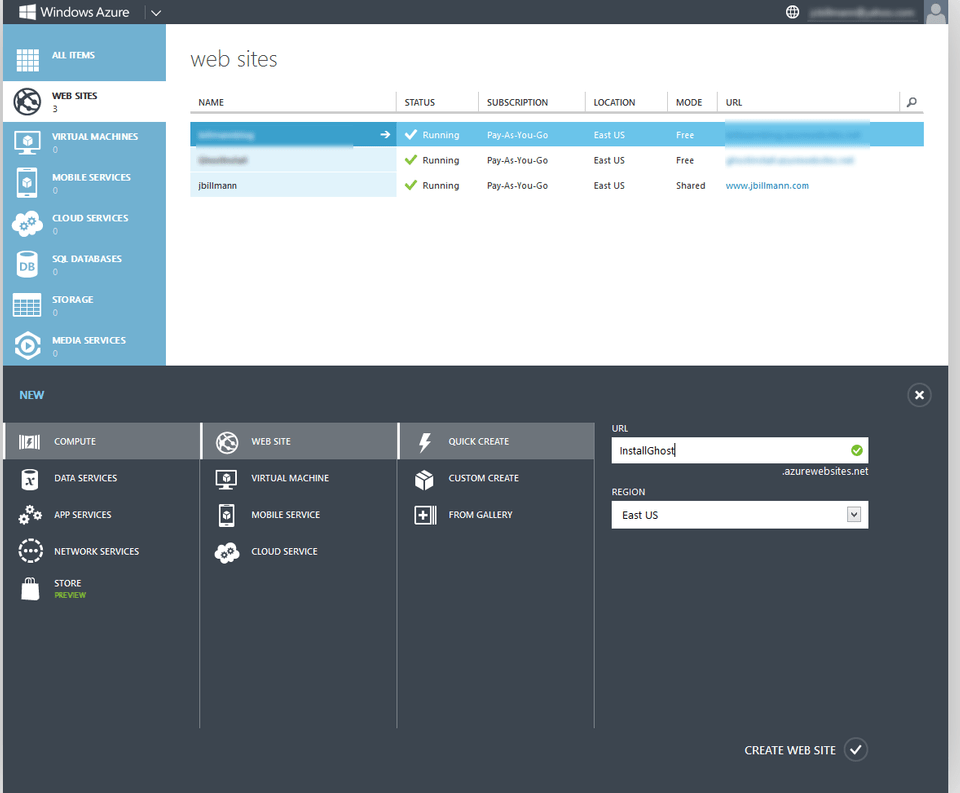Viewport: 960px width, 793px height.
Task: Open the user account avatar
Action: [936, 12]
